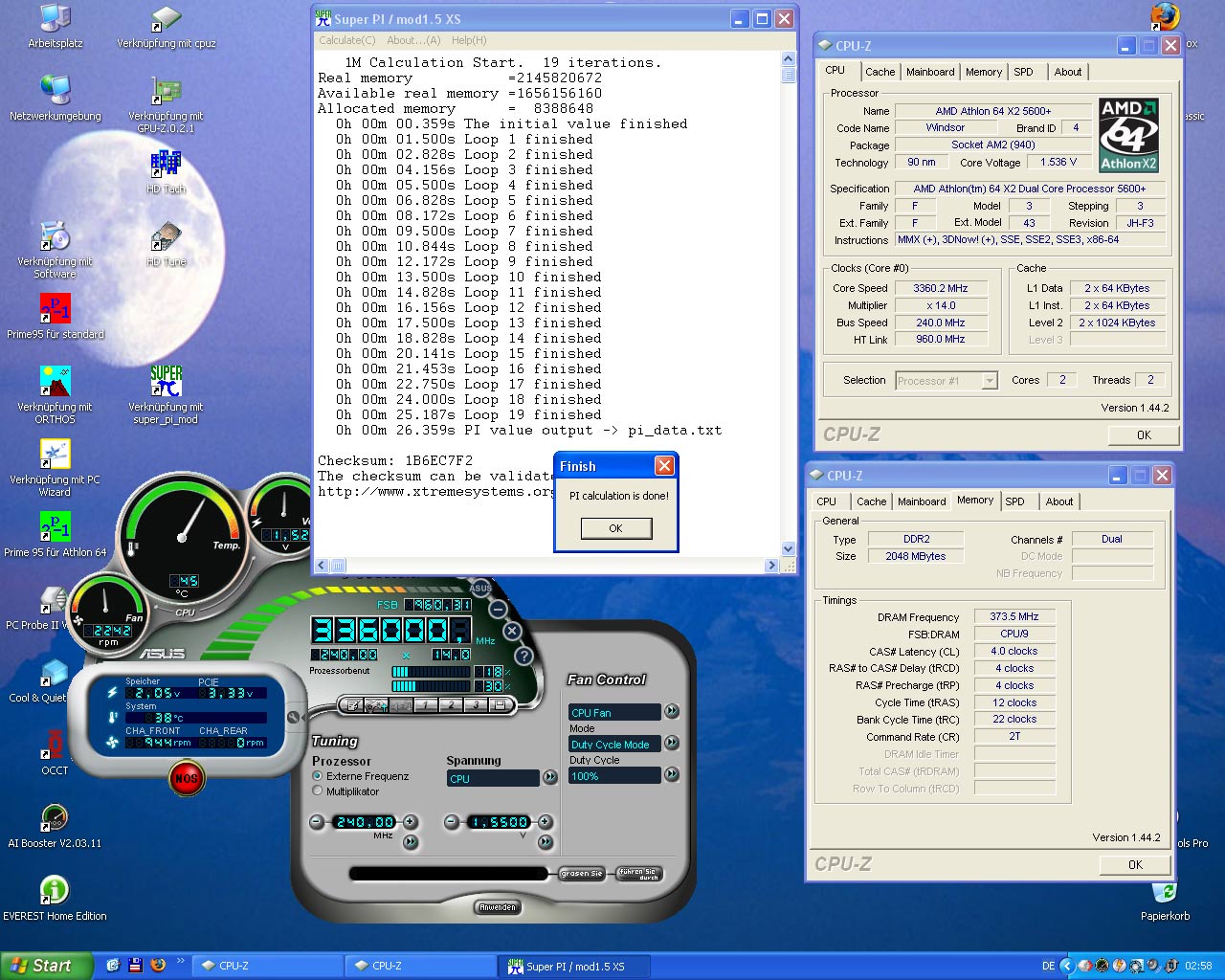Select Multiplikator radio option
The width and height of the screenshot is (1225, 980).
[318, 791]
